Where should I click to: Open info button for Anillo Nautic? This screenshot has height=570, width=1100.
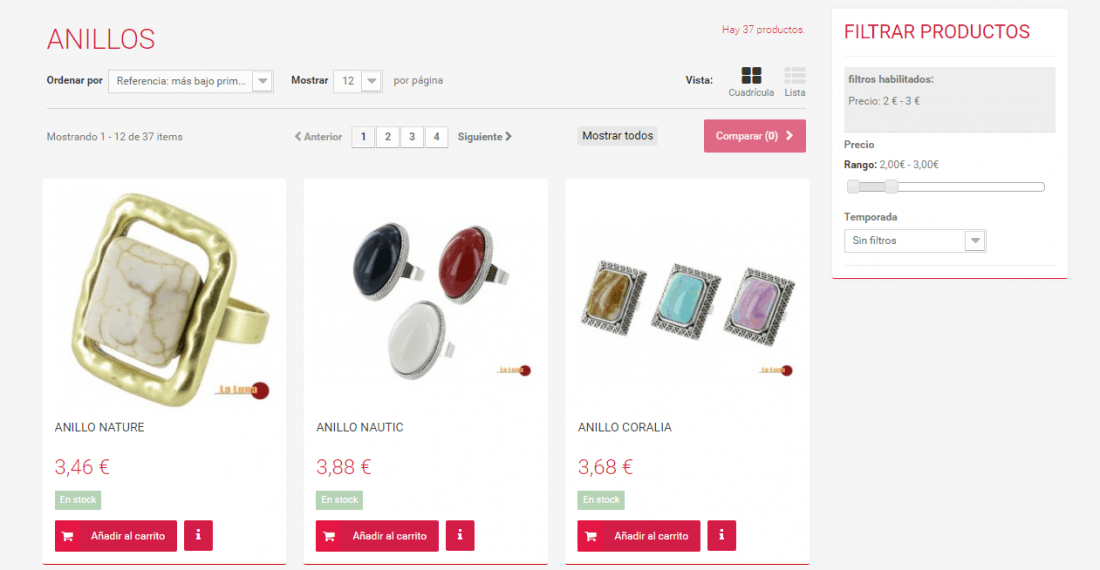460,536
